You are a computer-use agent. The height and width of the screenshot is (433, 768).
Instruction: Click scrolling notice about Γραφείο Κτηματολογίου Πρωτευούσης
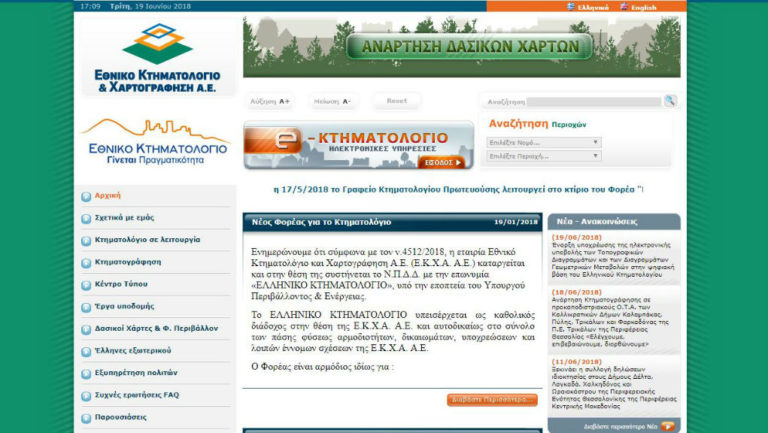(458, 190)
